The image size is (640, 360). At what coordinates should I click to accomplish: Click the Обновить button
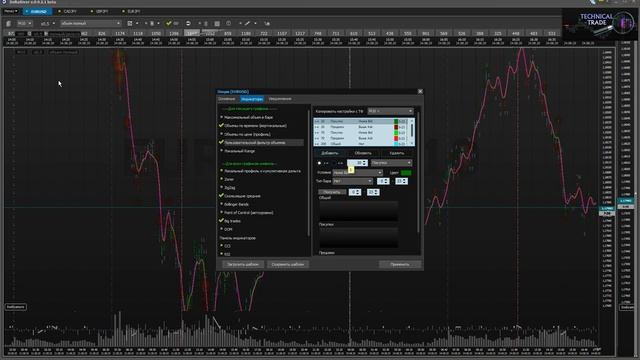363,153
